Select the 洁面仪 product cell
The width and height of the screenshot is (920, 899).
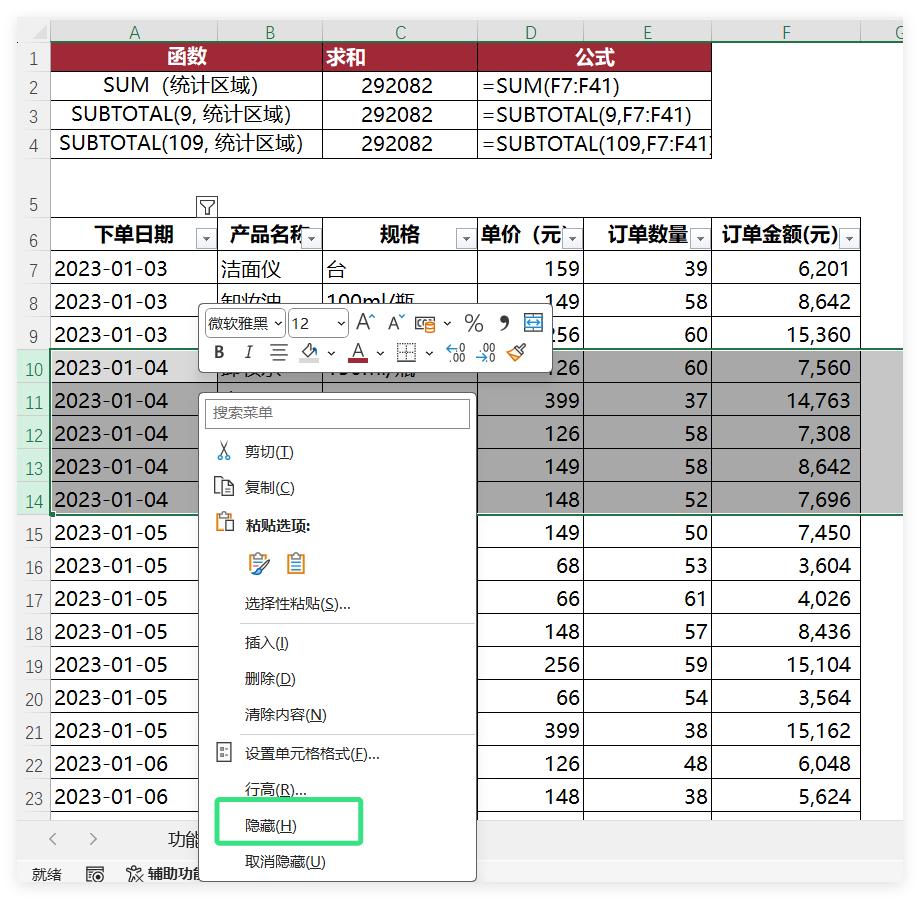tap(270, 269)
